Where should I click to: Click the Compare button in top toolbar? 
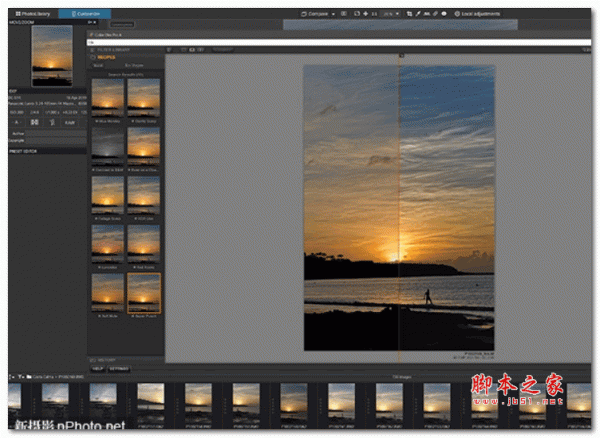tap(317, 14)
